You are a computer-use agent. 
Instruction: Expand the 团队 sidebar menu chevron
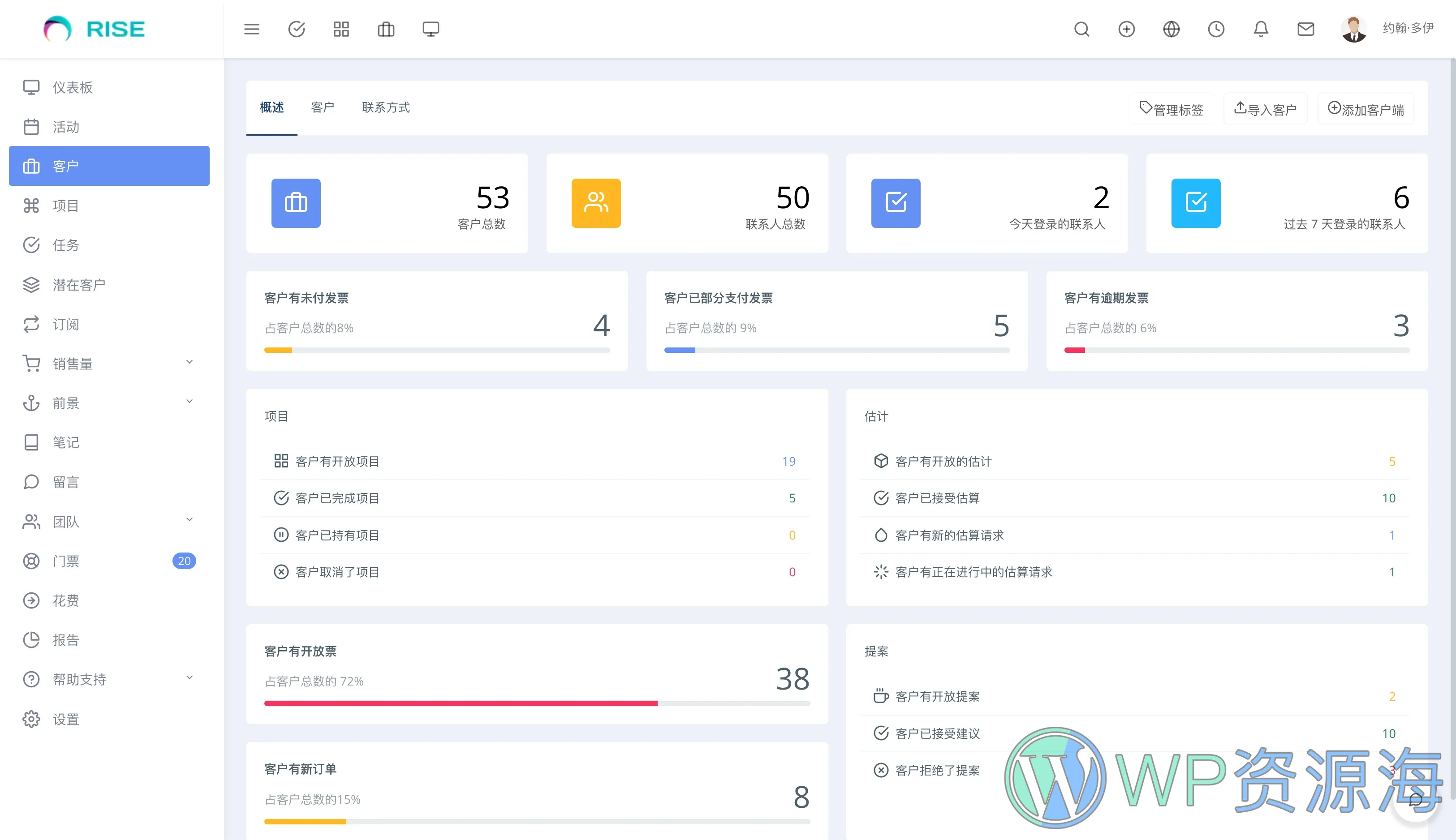190,520
